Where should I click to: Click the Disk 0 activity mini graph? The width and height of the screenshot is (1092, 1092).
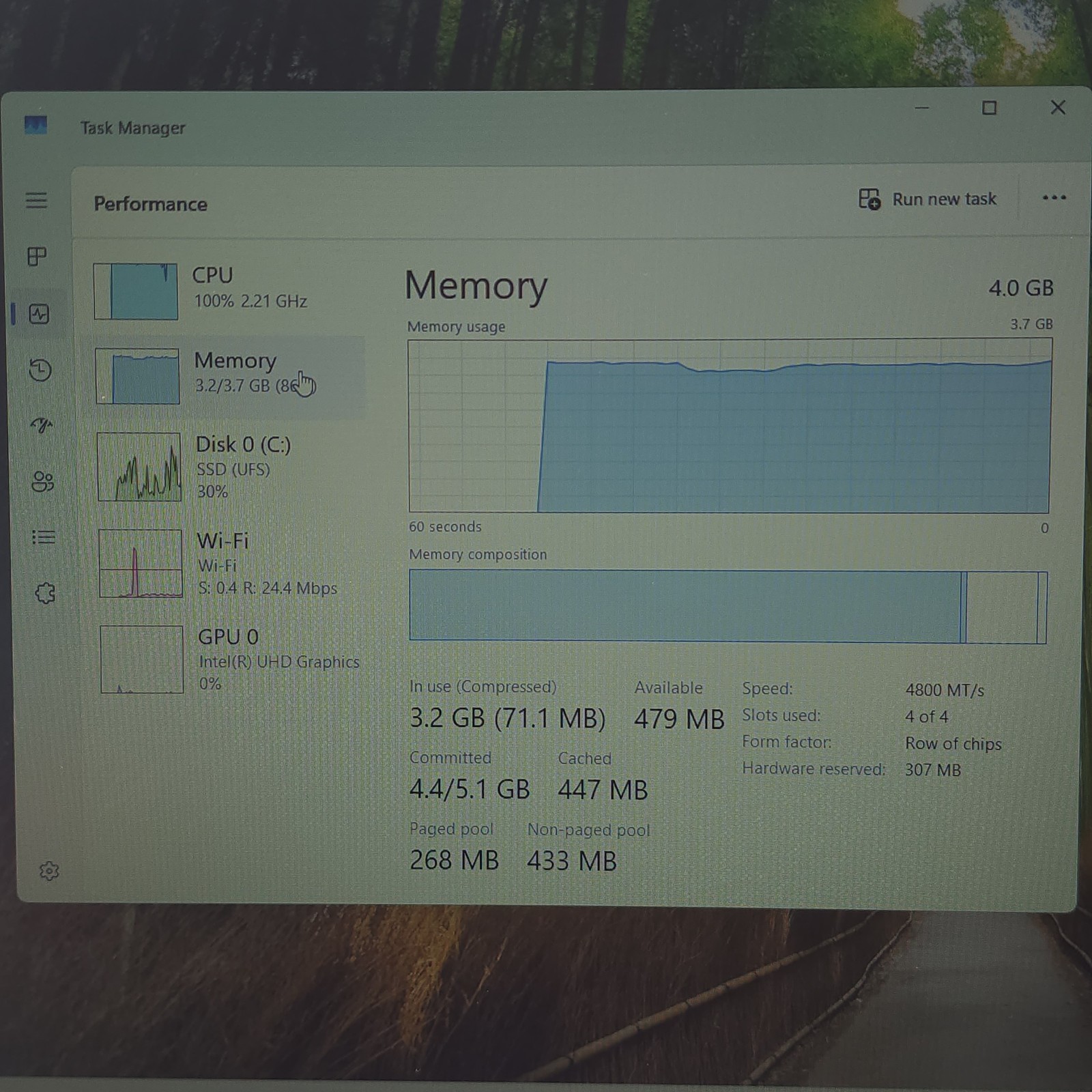coord(139,467)
